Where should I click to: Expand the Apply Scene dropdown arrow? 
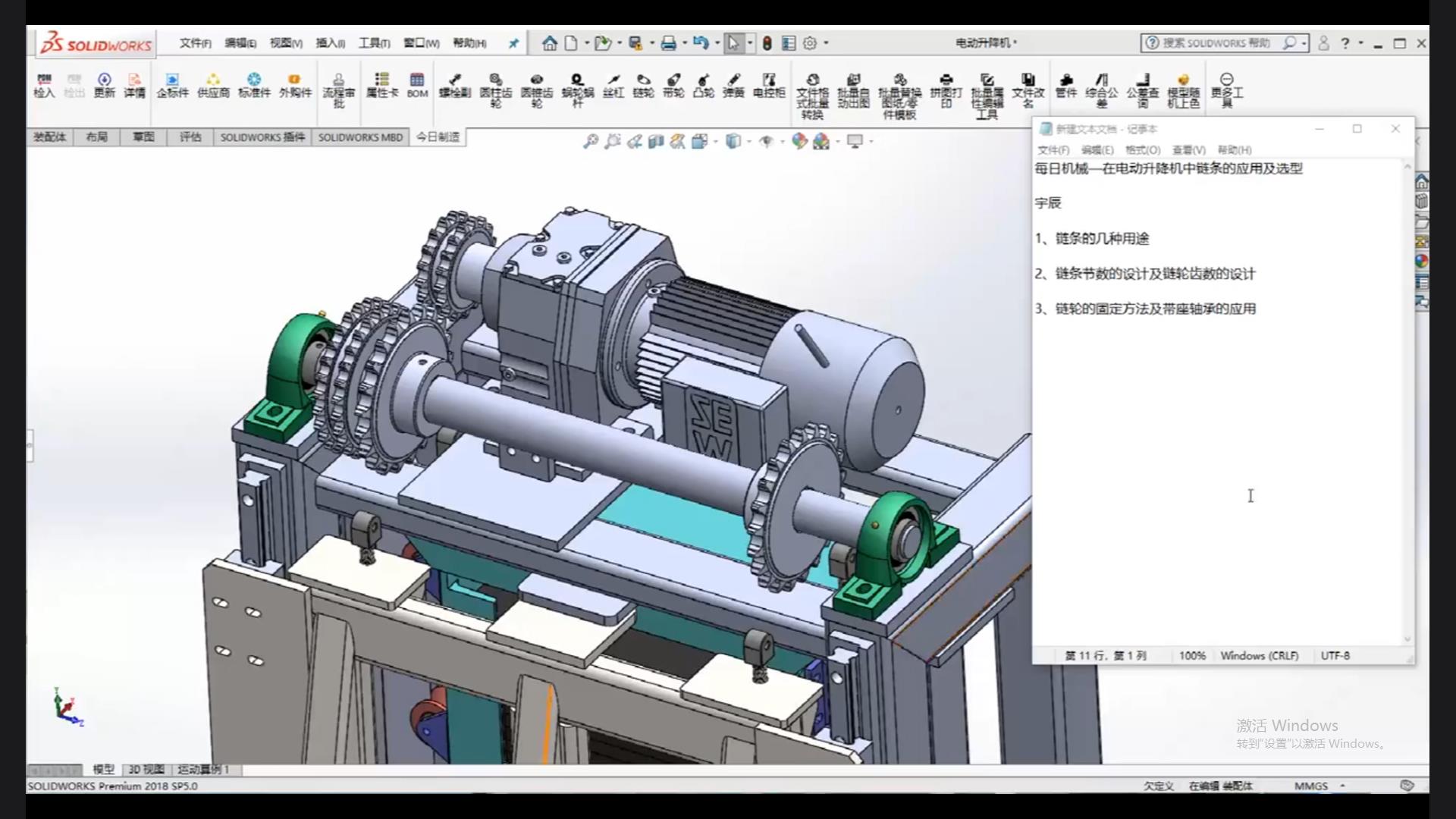tap(838, 141)
